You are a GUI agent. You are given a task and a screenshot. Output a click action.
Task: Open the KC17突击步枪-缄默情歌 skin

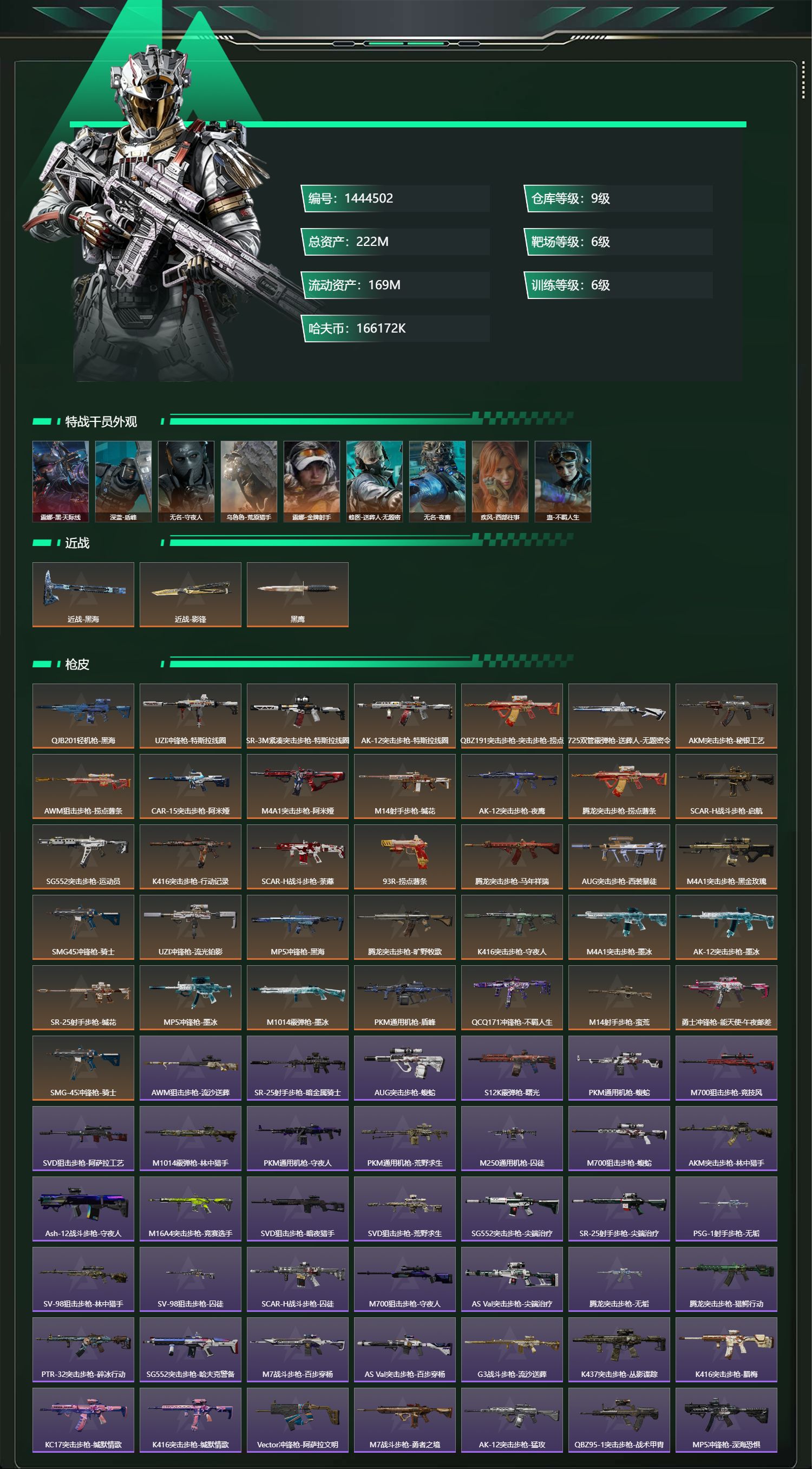click(x=83, y=1420)
